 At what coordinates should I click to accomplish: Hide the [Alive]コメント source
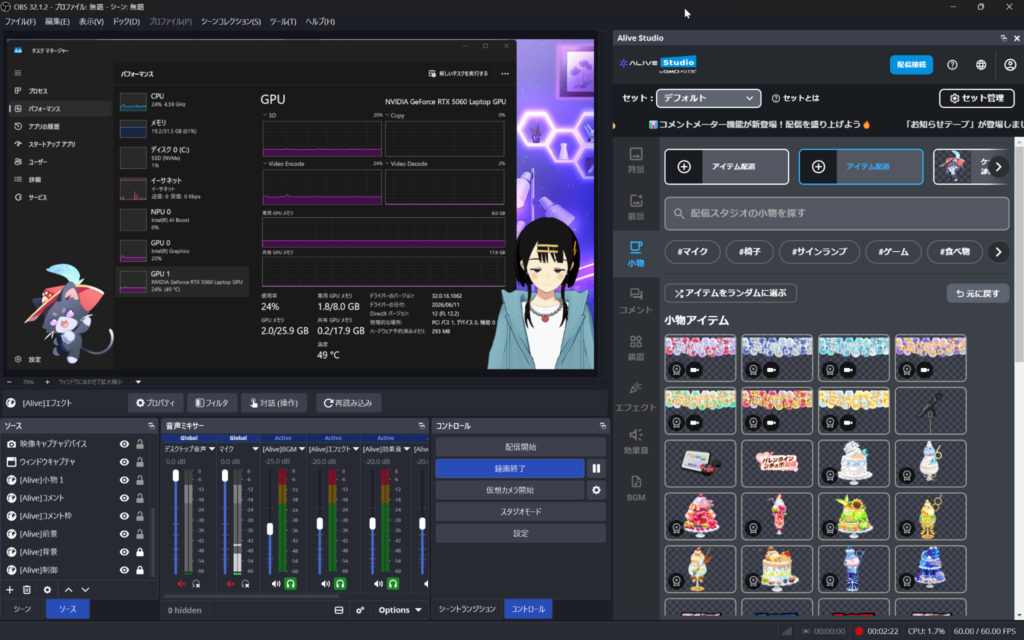click(124, 498)
